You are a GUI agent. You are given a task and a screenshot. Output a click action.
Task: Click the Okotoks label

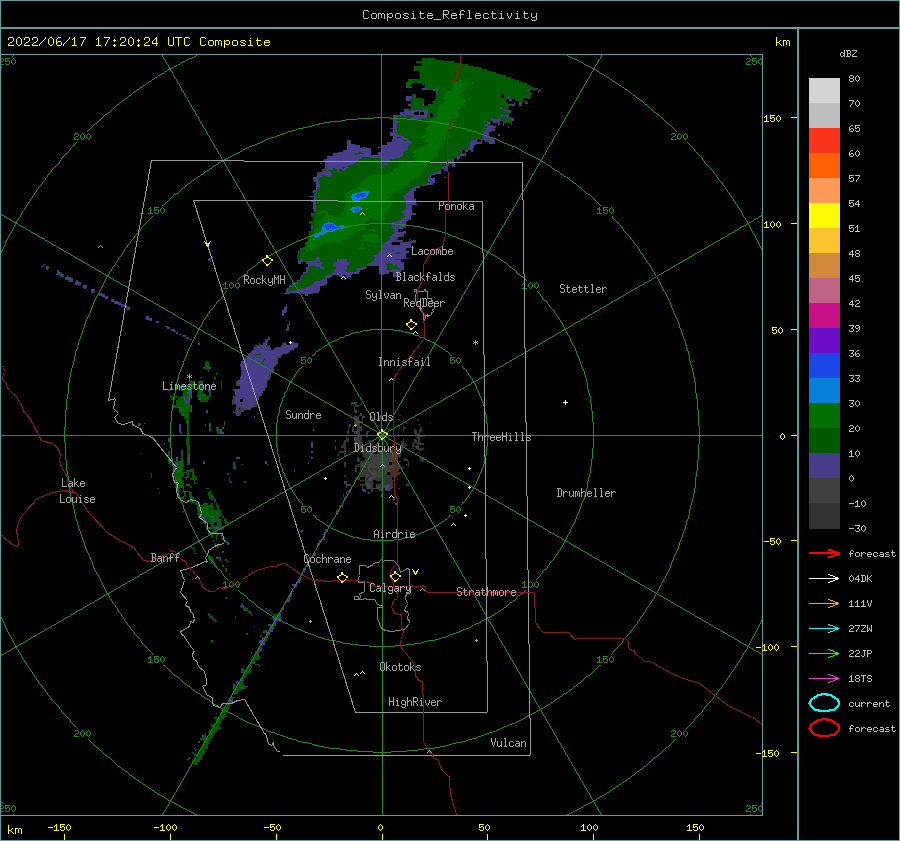coord(400,667)
